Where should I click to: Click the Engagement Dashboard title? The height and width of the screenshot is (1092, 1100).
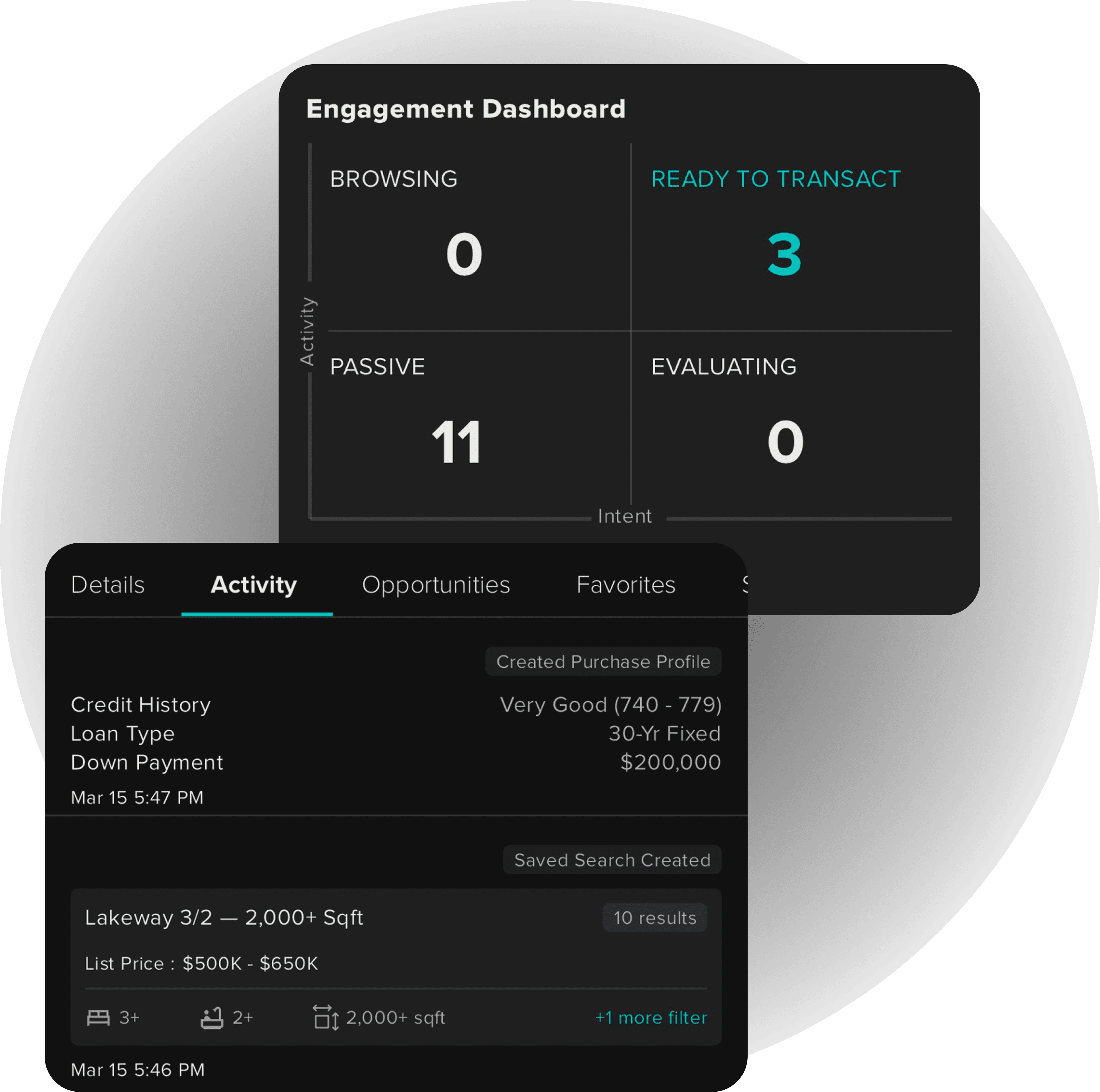466,109
